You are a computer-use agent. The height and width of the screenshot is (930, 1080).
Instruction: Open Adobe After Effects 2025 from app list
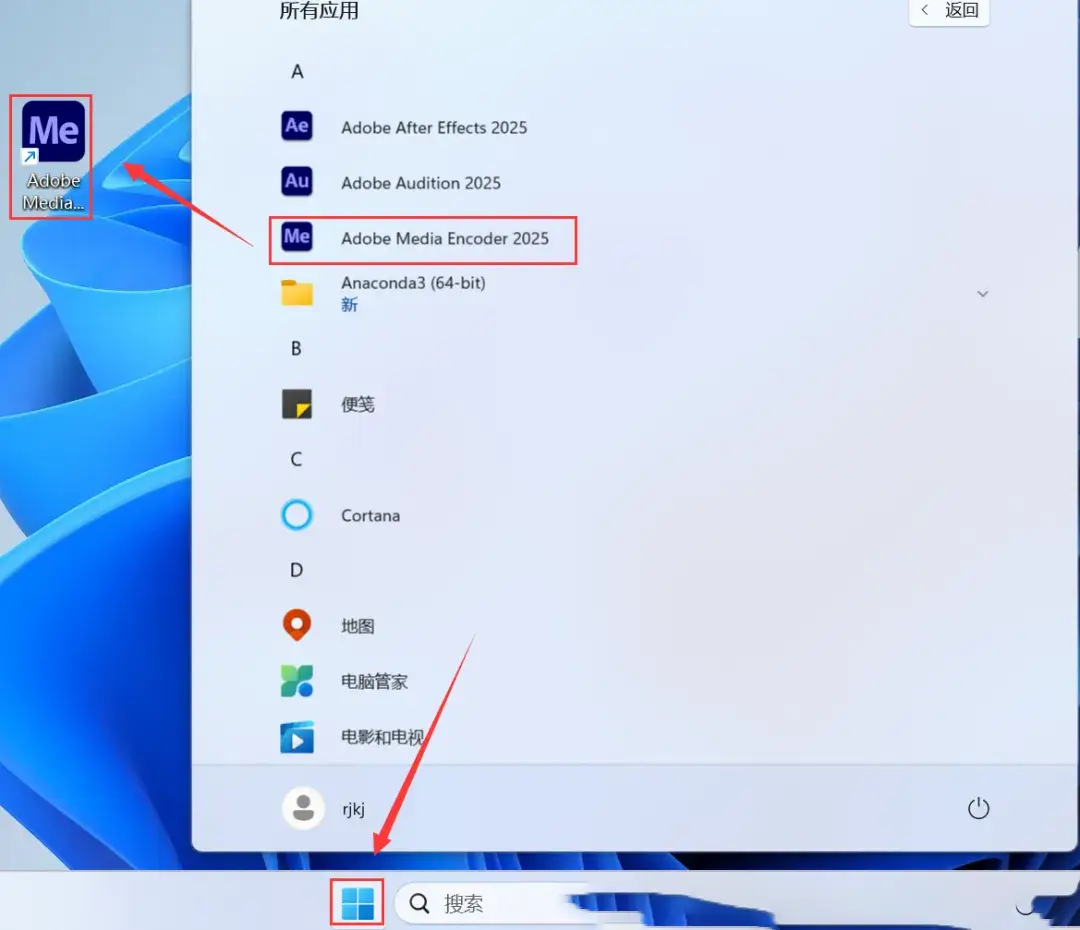tap(433, 127)
